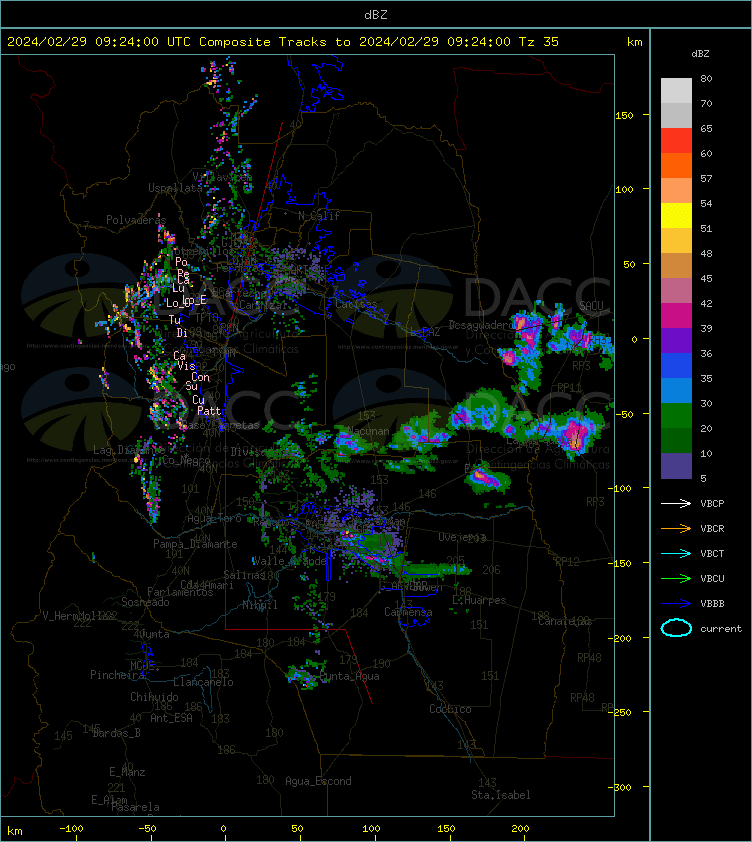
Task: Click the Nihuil place label
Action: click(x=260, y=605)
